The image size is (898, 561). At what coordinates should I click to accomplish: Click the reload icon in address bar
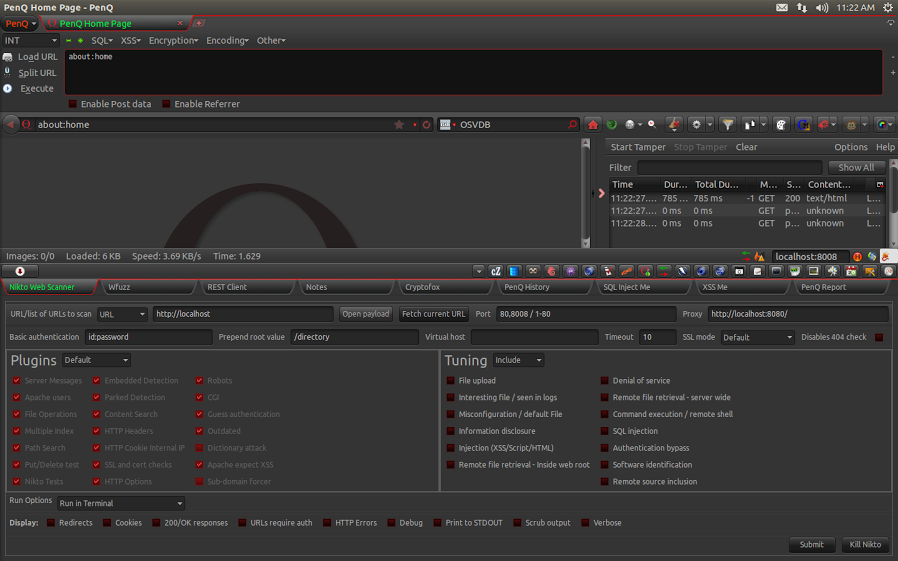click(x=426, y=124)
